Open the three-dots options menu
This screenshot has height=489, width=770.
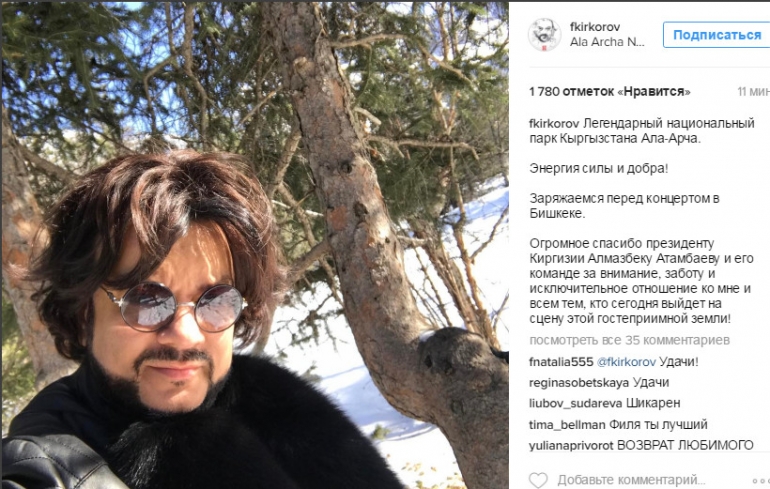pyautogui.click(x=761, y=480)
